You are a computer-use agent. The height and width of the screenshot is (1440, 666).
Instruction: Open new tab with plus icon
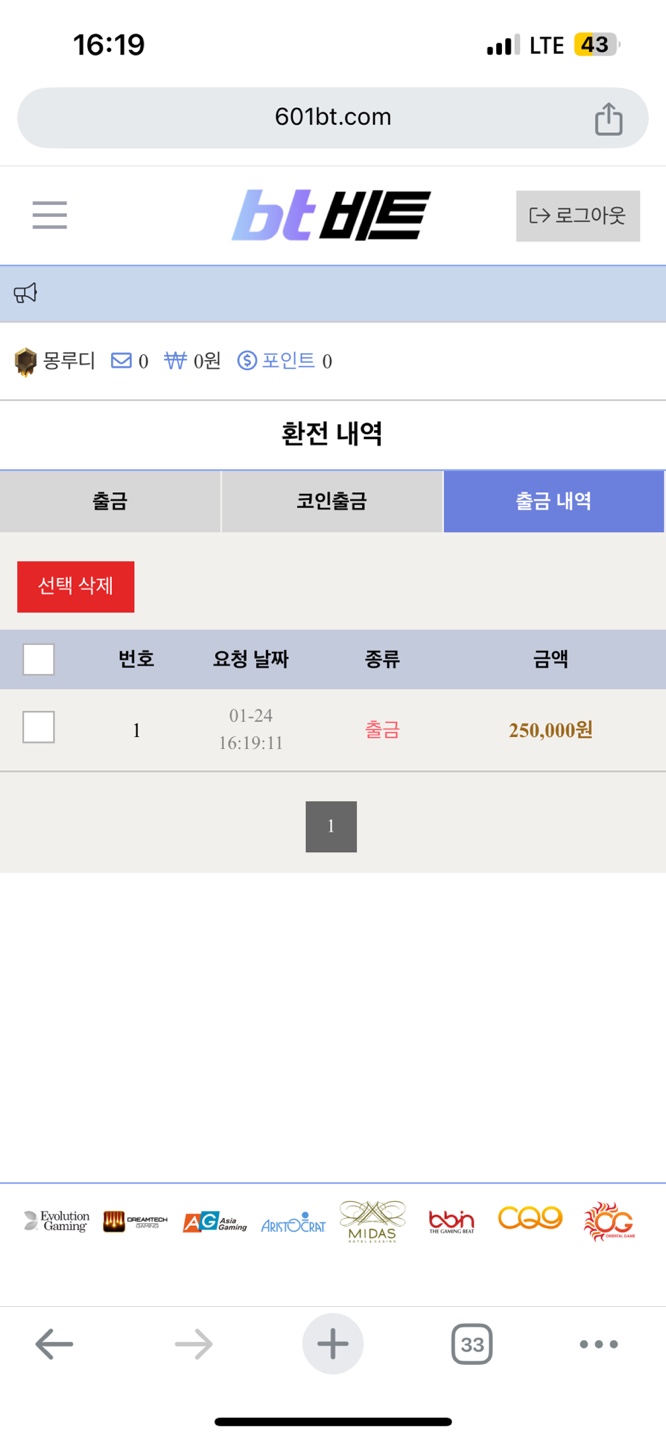(333, 1344)
